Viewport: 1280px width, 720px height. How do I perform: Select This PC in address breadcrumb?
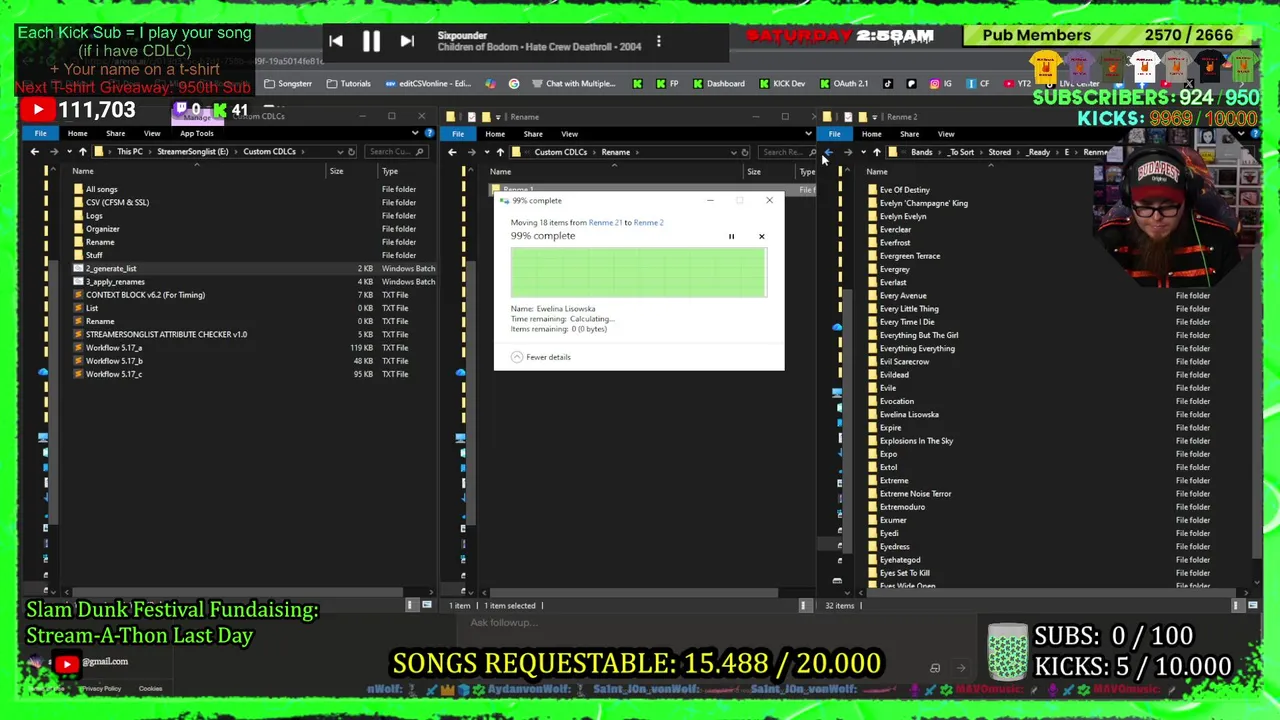click(x=129, y=152)
